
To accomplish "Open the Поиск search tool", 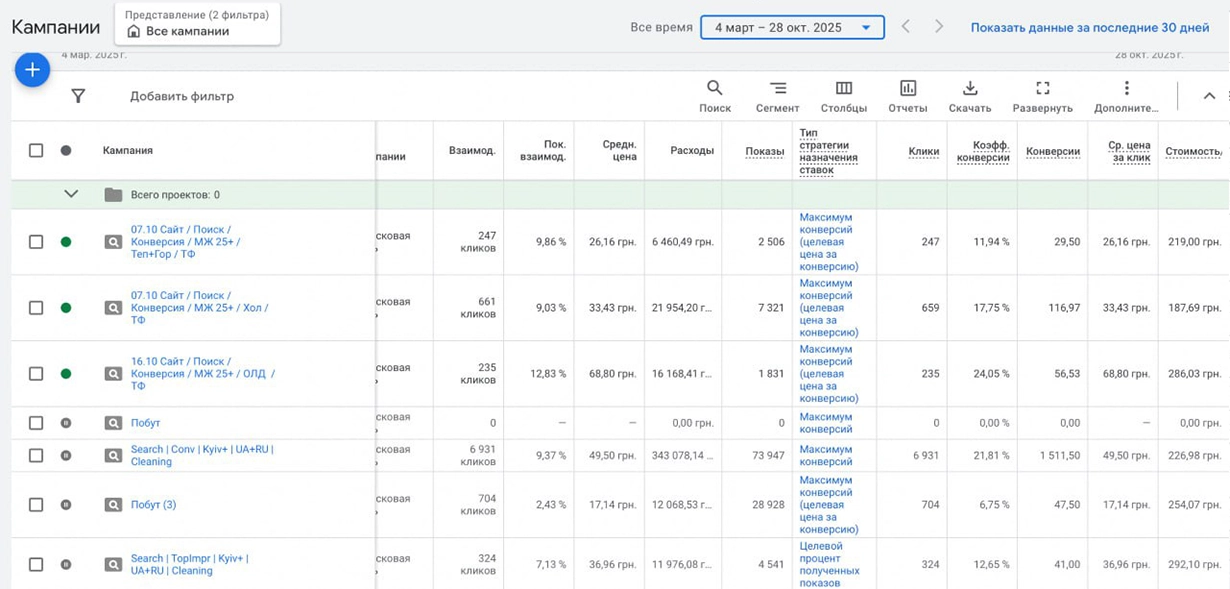I will (x=715, y=96).
